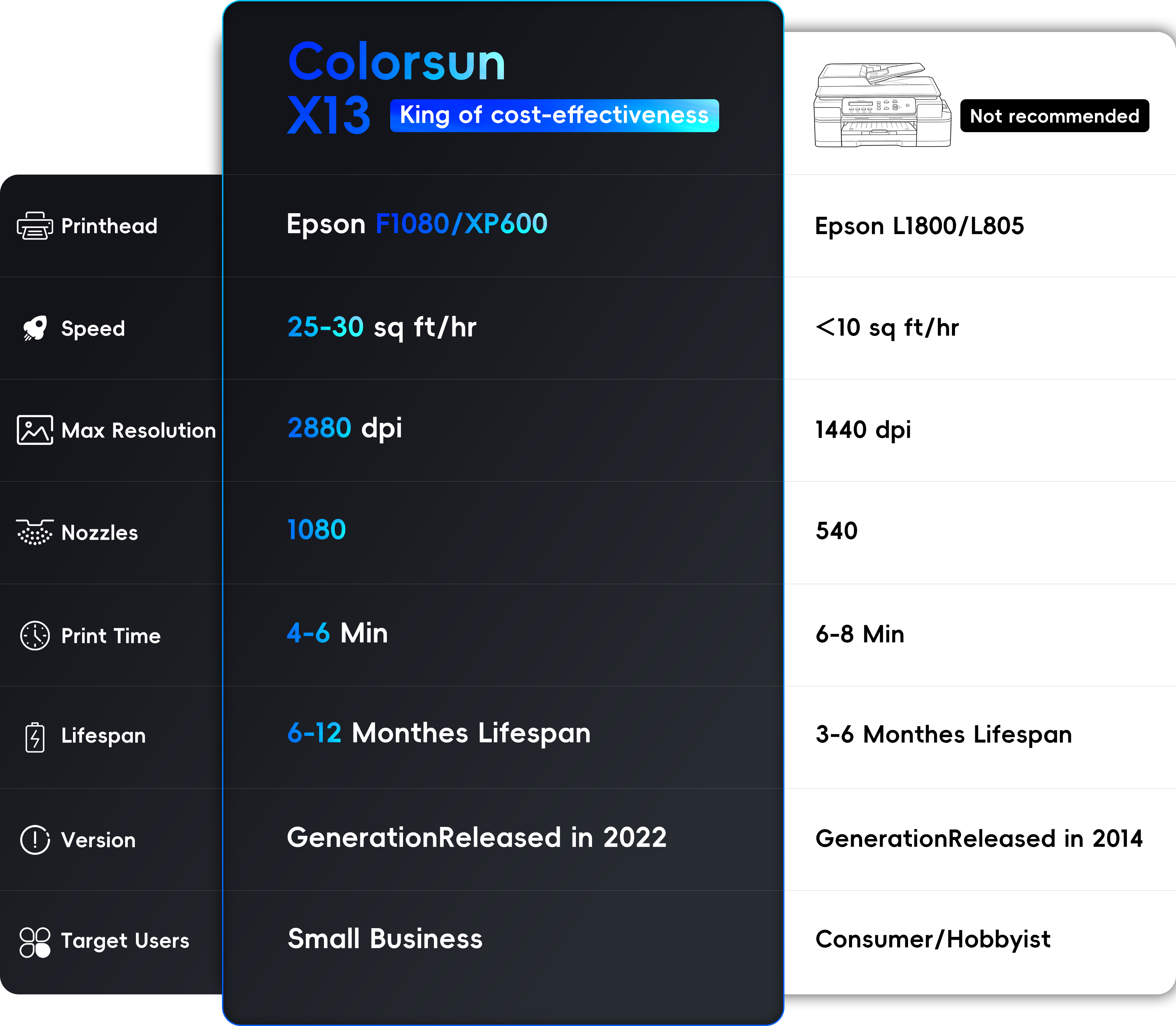Click the "6-8 Min" print time value
The image size is (1176, 1026).
click(x=860, y=634)
